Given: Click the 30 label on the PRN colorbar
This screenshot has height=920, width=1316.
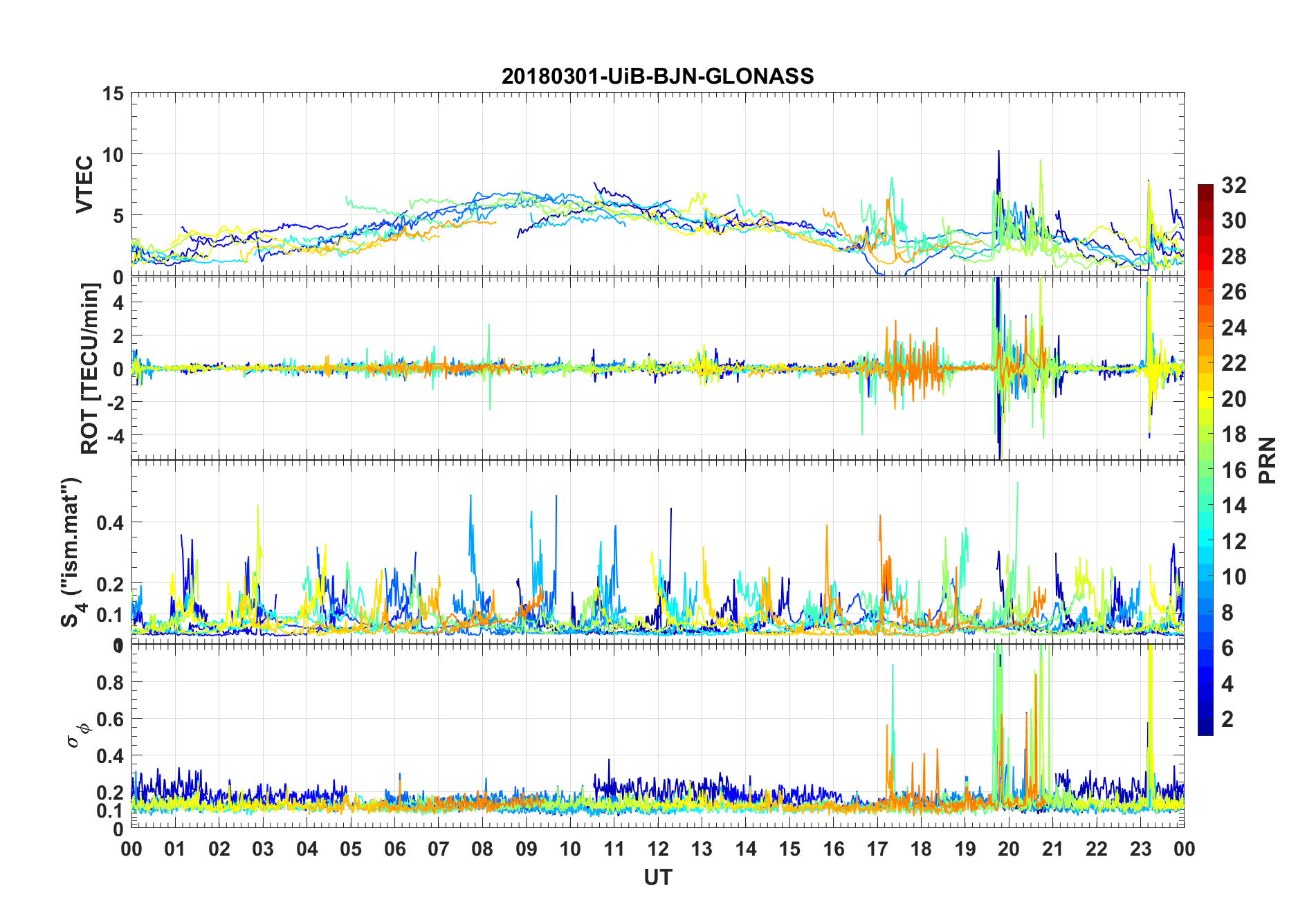Looking at the screenshot, I should point(1234,221).
